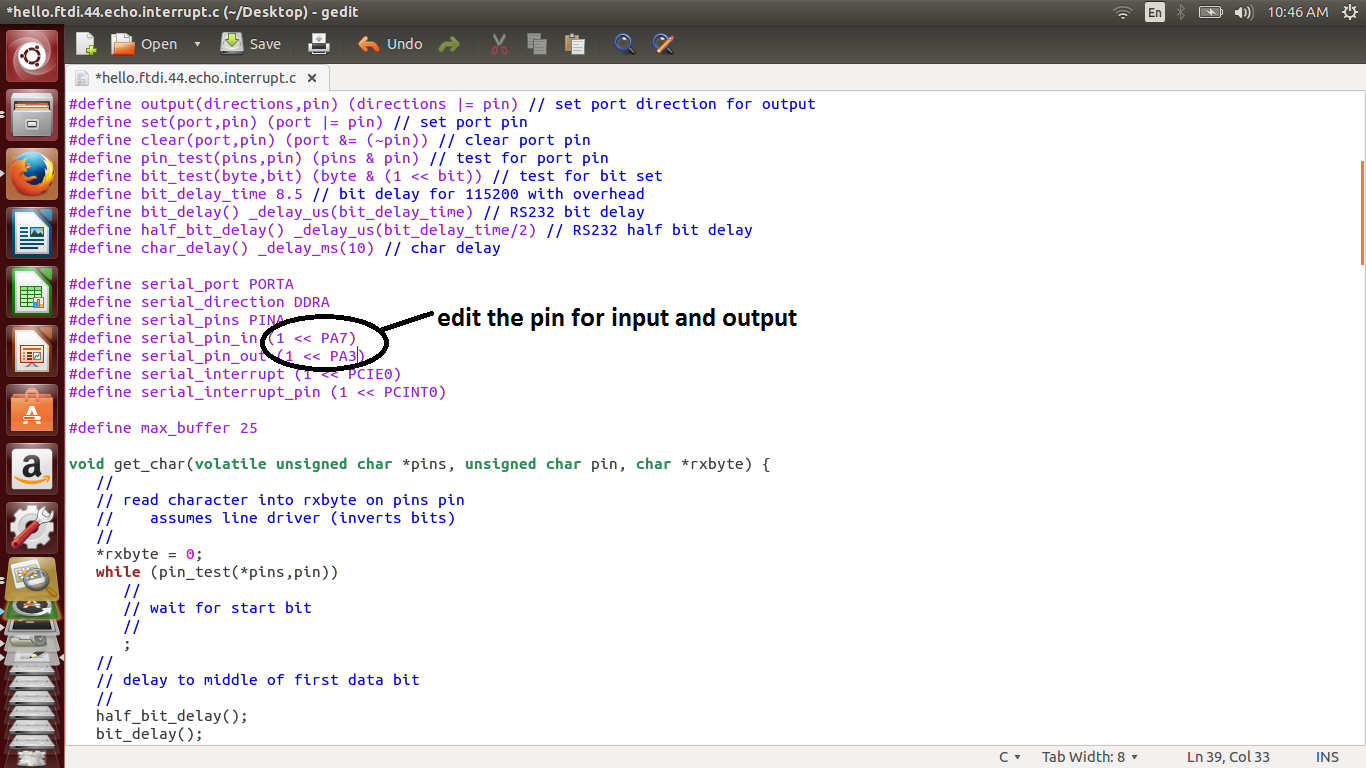Open Find and Replace tool icon
Image resolution: width=1366 pixels, height=768 pixels.
point(662,44)
